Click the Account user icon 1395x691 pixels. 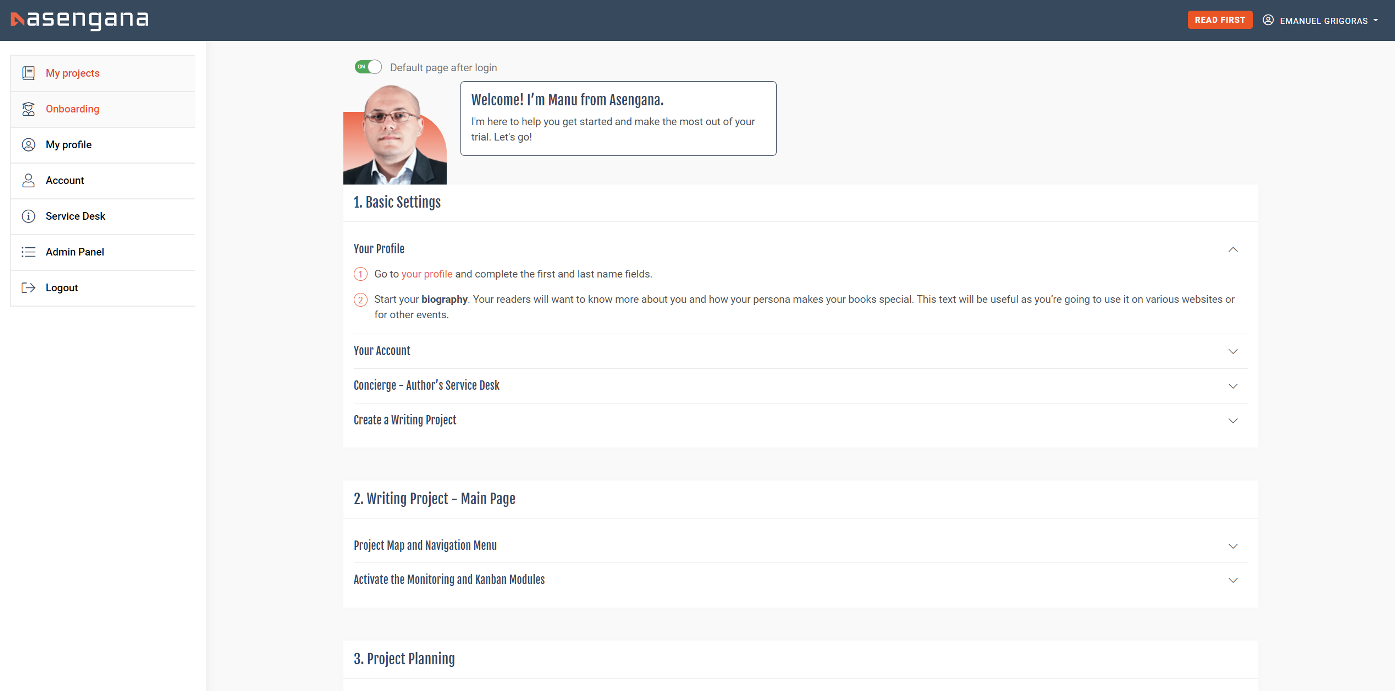pos(28,181)
